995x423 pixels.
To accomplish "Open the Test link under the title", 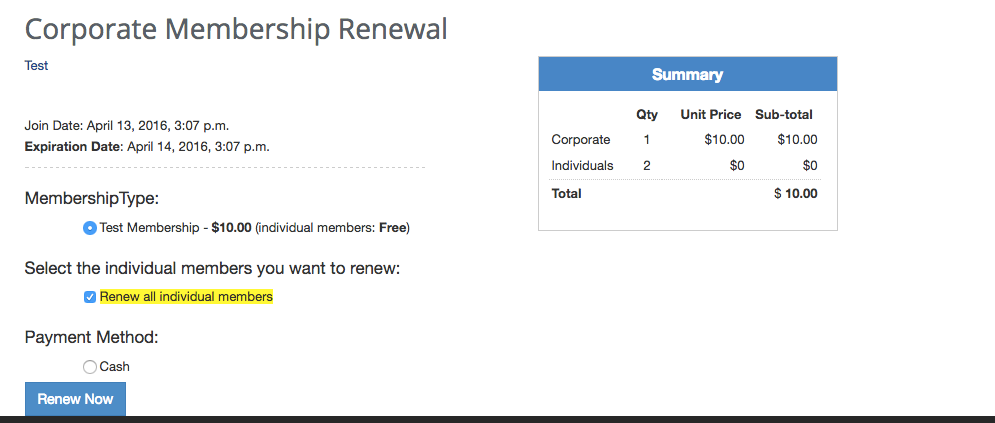I will [36, 66].
